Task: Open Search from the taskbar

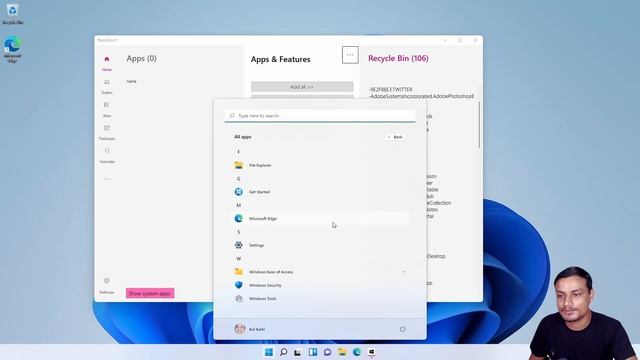Action: (x=283, y=352)
